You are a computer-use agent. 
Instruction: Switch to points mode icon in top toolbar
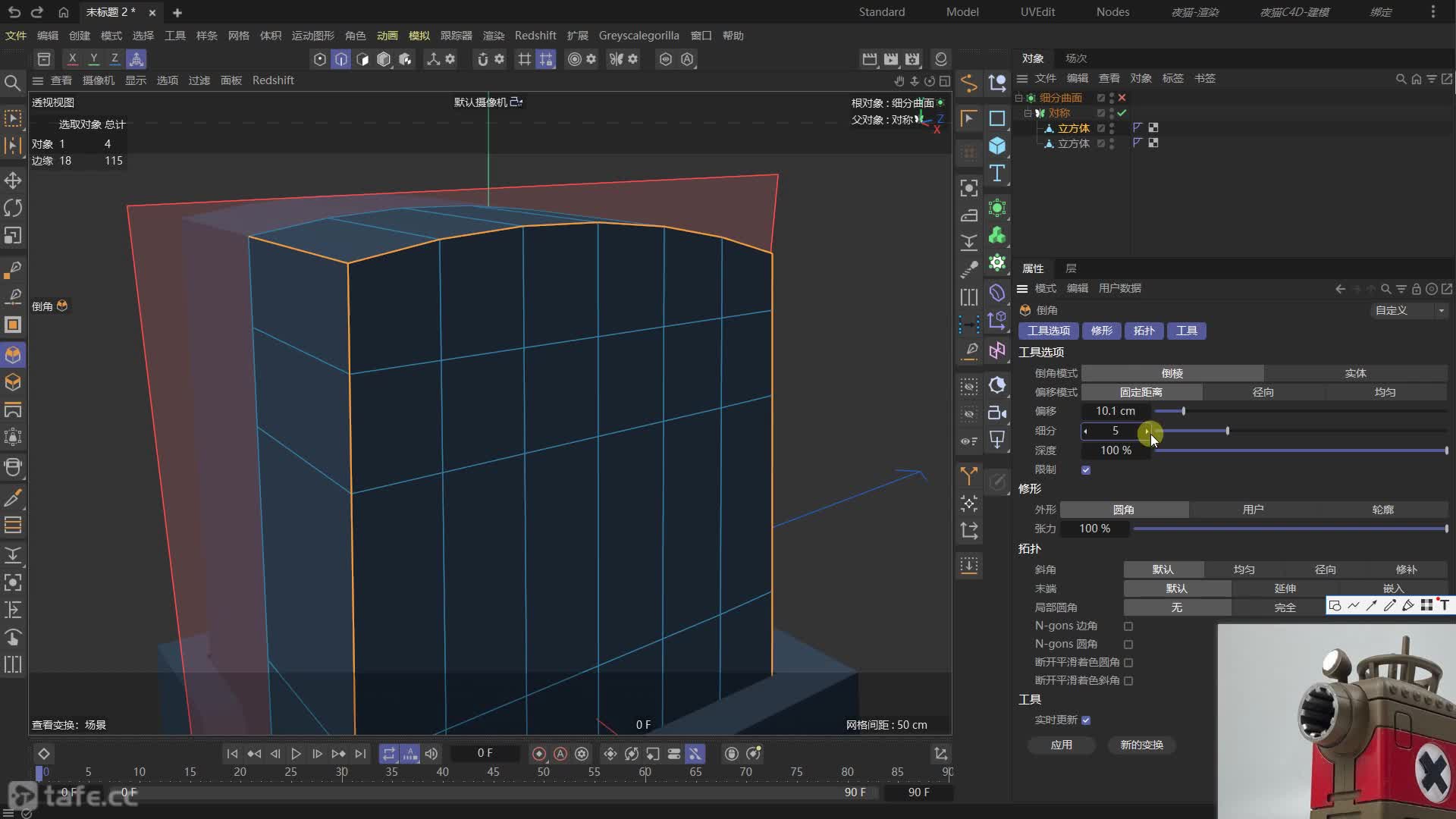(x=320, y=59)
